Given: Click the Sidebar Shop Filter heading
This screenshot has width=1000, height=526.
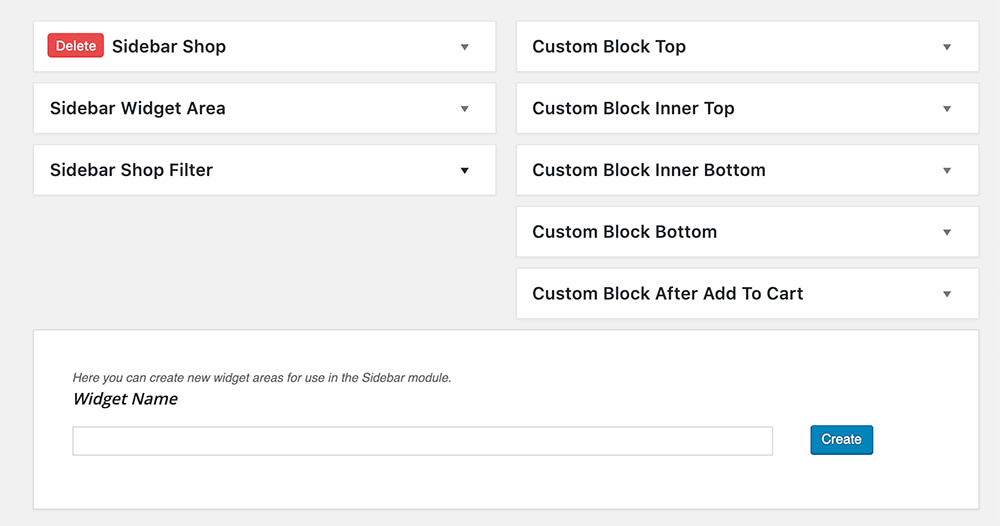Looking at the screenshot, I should point(131,171).
